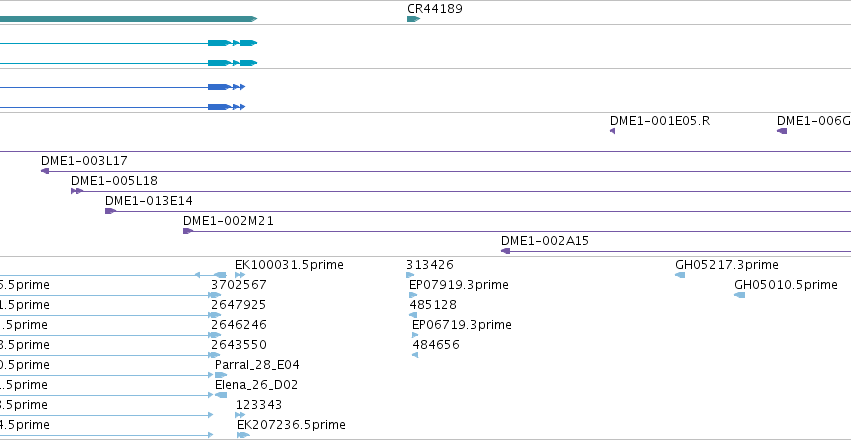Image resolution: width=851 pixels, height=440 pixels.
Task: Select the 2647925 feature label
Action: [x=239, y=305]
